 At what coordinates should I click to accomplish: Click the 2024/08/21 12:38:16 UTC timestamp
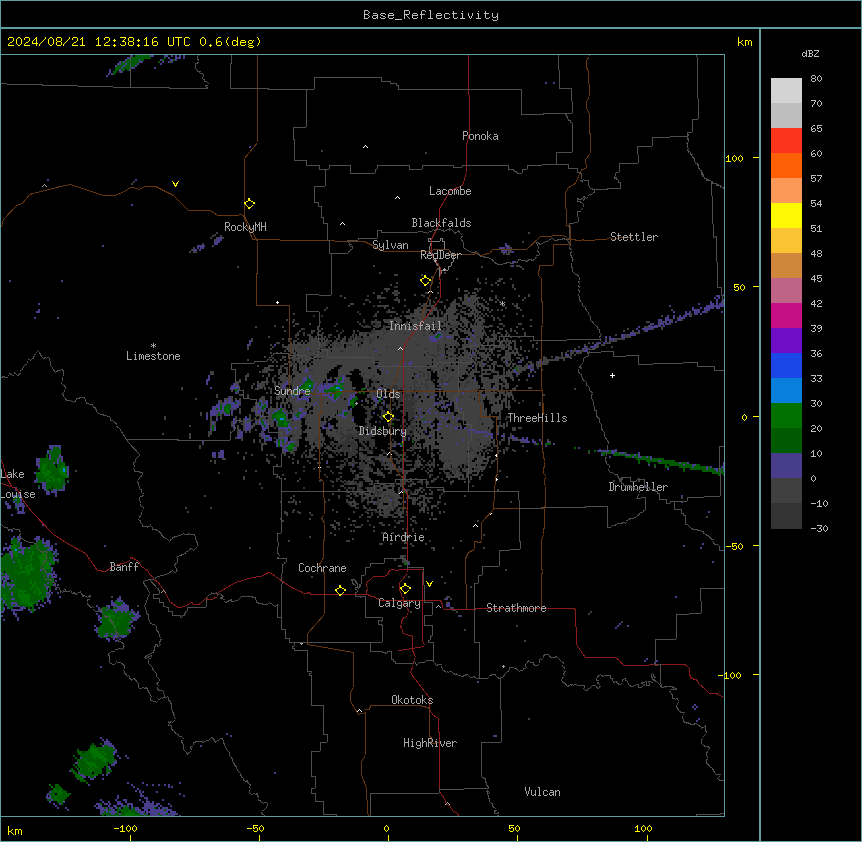[98, 42]
